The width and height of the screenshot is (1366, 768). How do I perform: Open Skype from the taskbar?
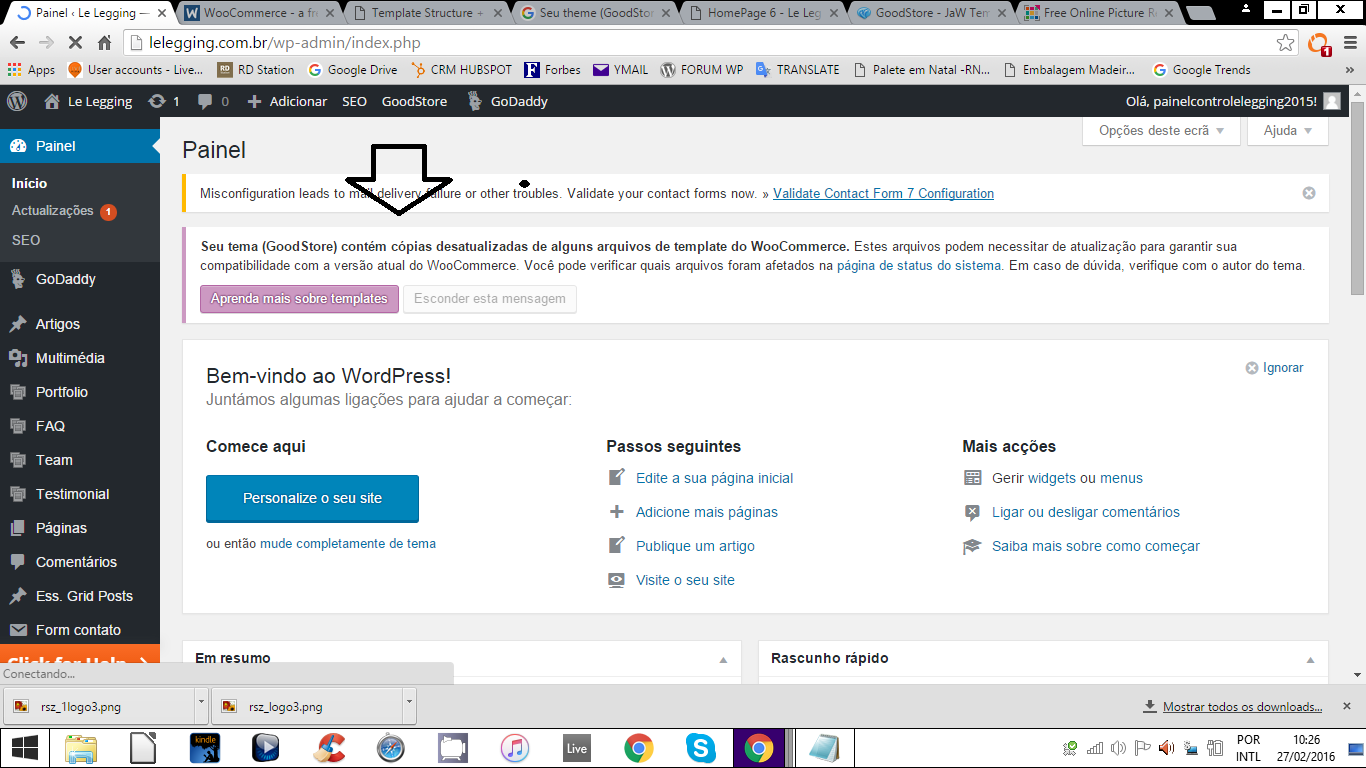pyautogui.click(x=701, y=748)
